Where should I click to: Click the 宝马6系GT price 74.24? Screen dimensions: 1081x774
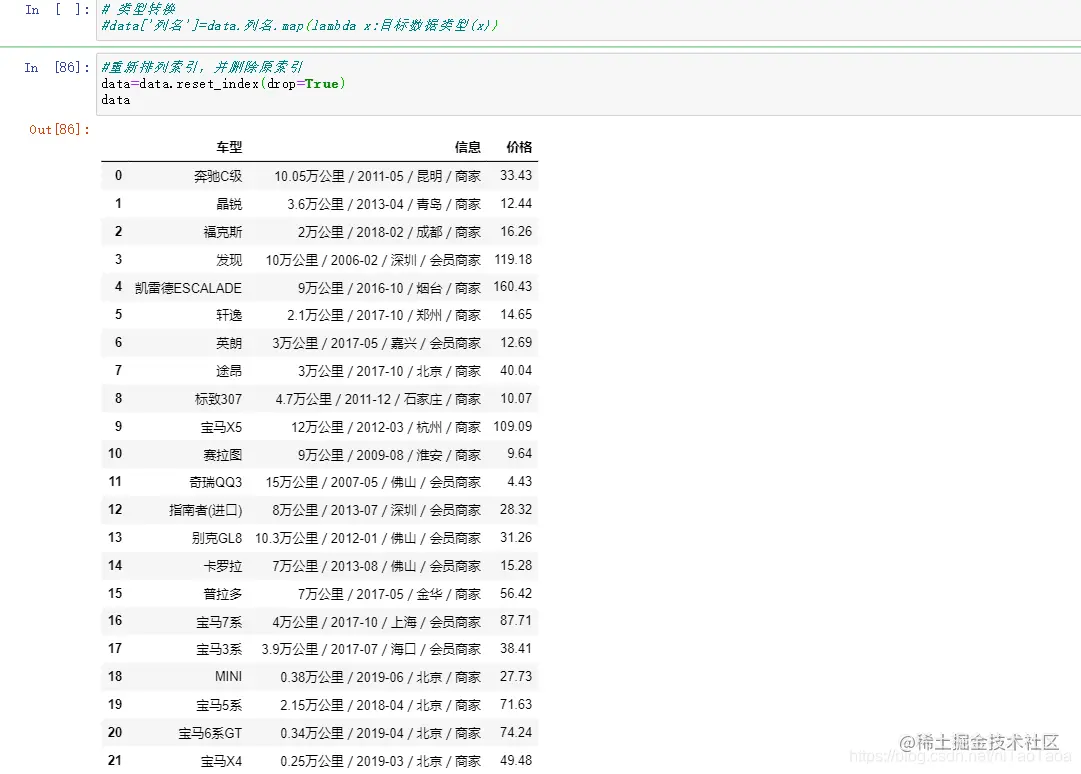(517, 732)
